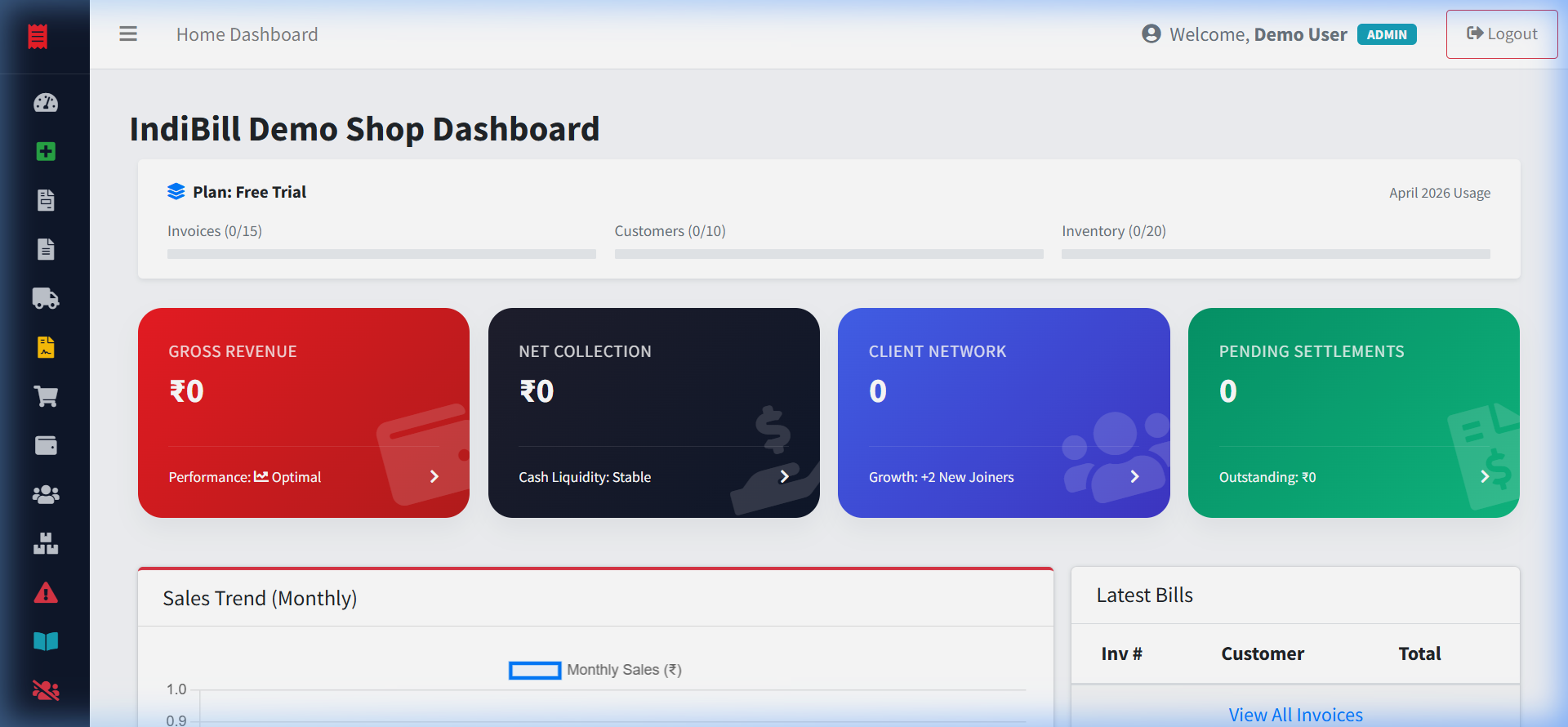1568x727 pixels.
Task: Click the CLIENT NETWORK card title
Action: (938, 351)
